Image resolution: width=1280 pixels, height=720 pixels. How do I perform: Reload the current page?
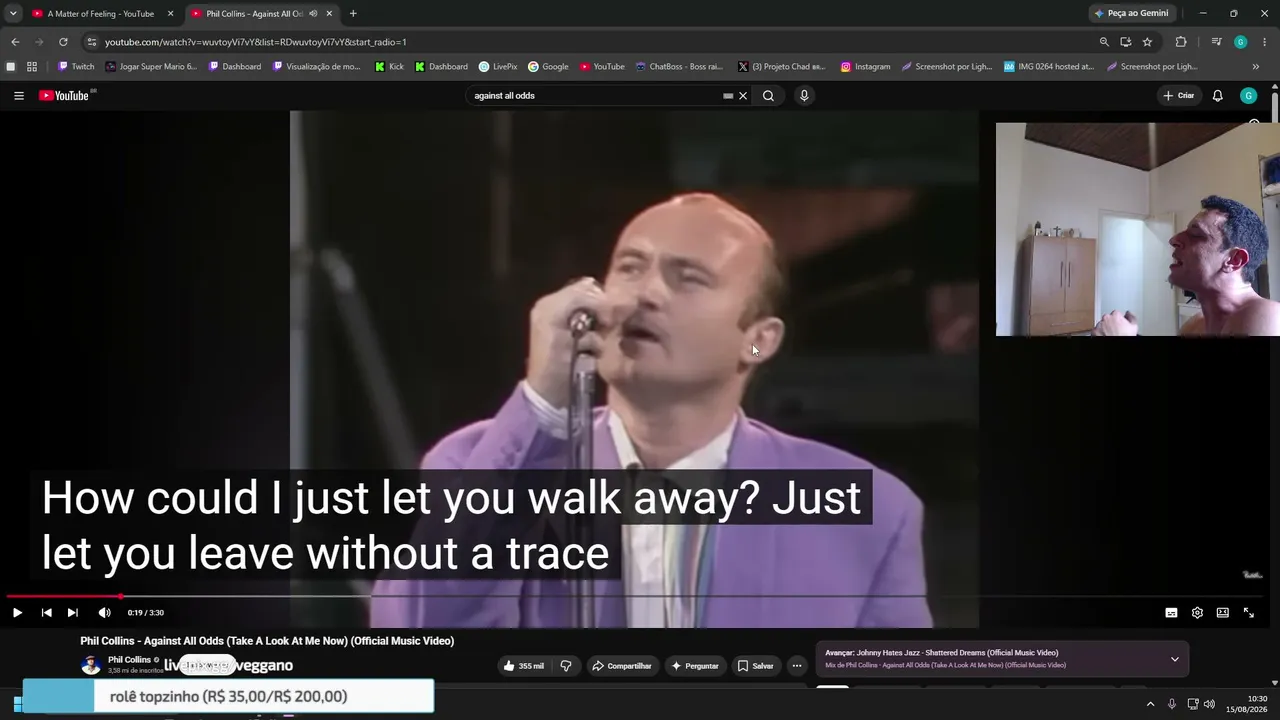63,42
